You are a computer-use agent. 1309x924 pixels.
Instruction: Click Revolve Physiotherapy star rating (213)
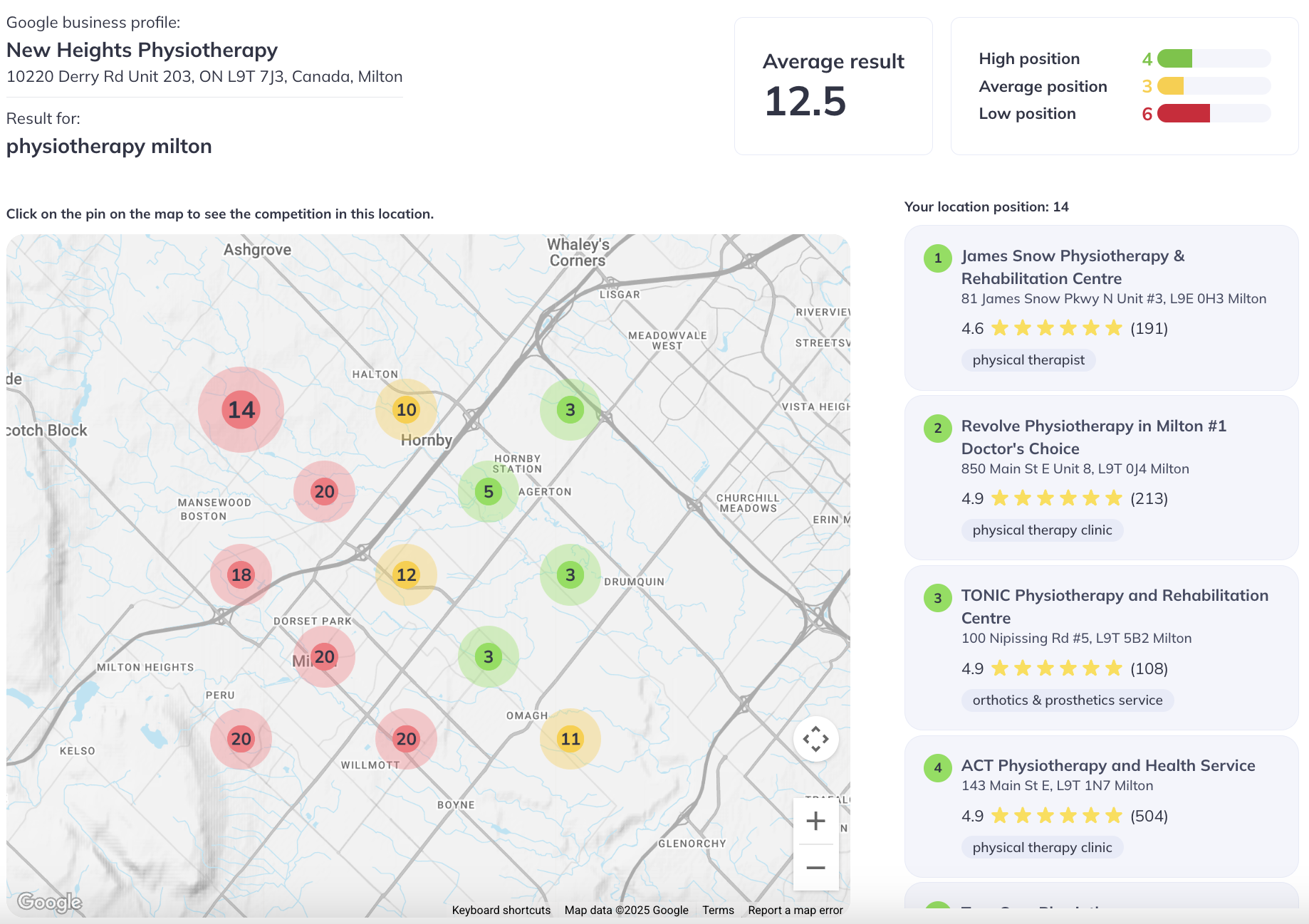click(1065, 498)
